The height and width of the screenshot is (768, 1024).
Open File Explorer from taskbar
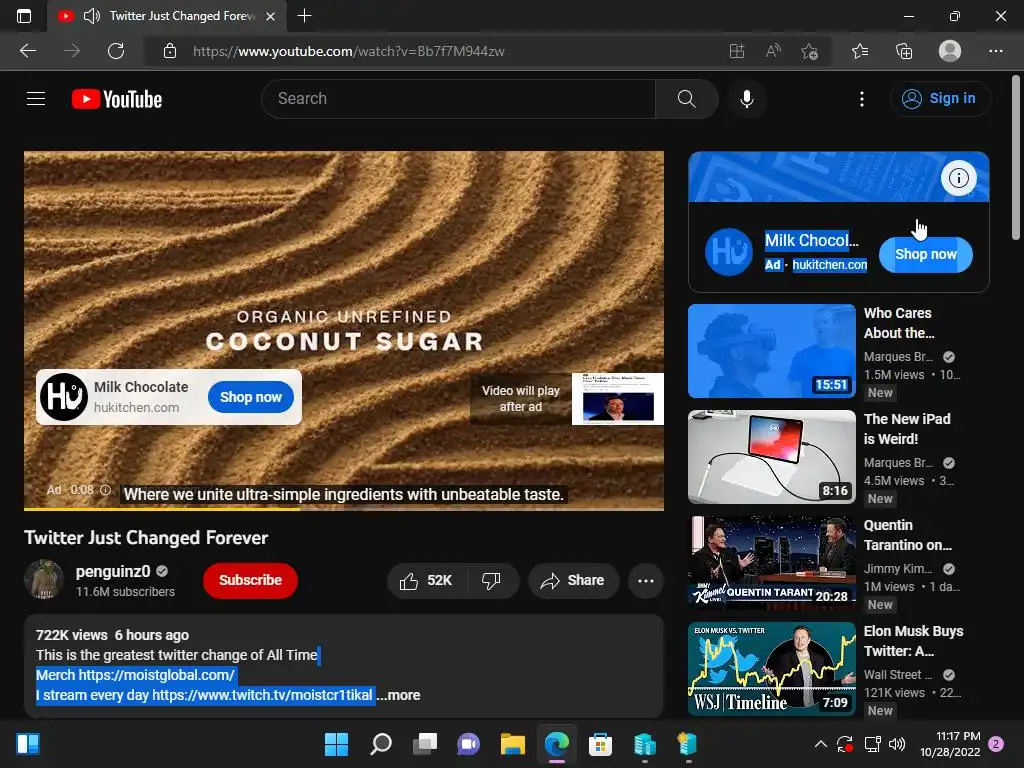click(513, 744)
